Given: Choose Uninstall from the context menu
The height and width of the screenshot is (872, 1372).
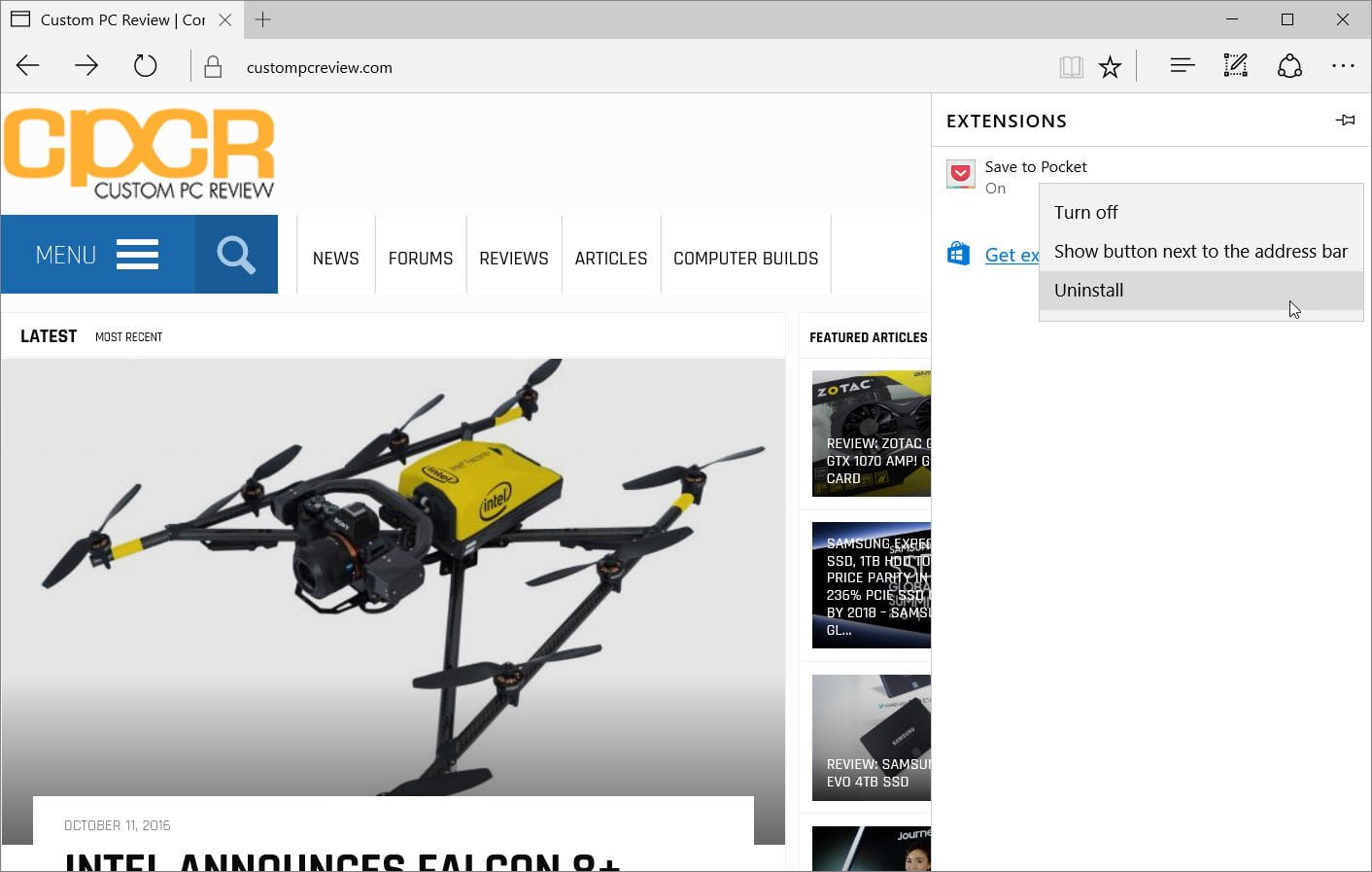Looking at the screenshot, I should (1201, 290).
